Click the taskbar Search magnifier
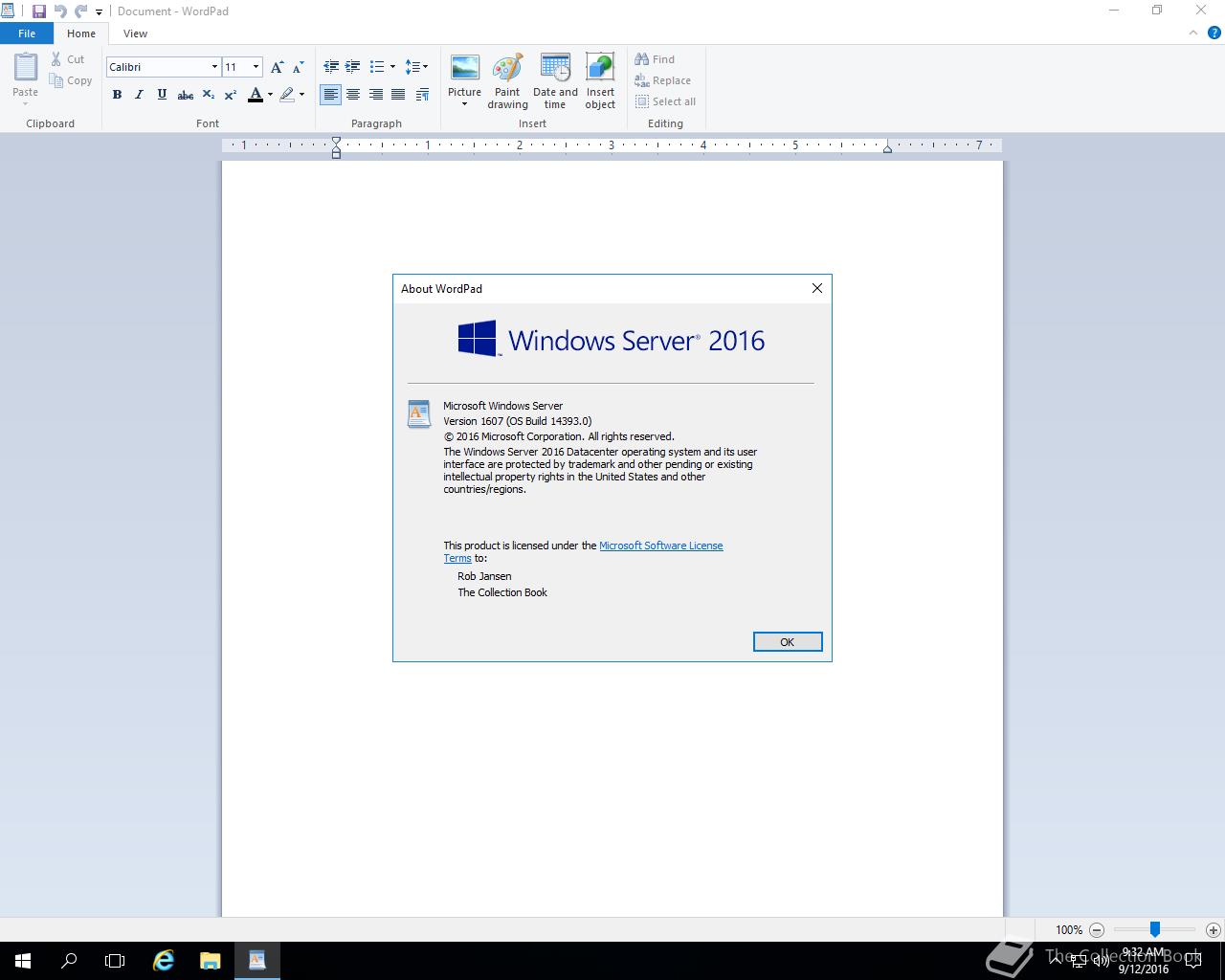 69,961
